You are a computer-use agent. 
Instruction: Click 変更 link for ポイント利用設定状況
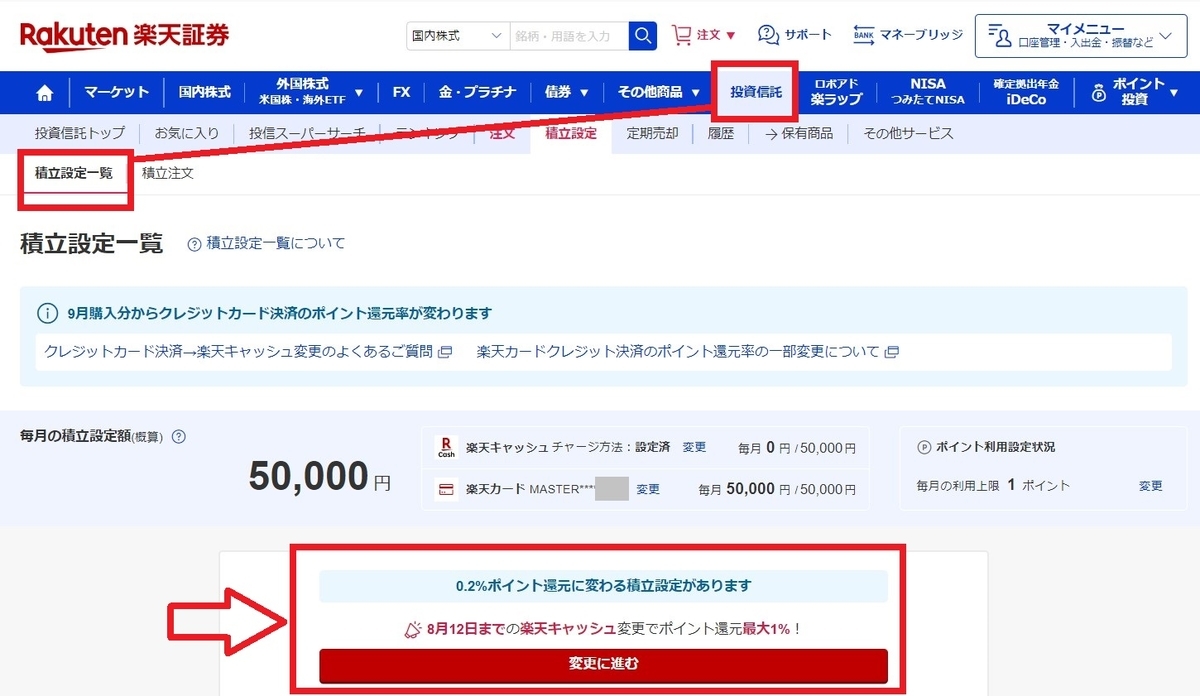[x=1151, y=485]
